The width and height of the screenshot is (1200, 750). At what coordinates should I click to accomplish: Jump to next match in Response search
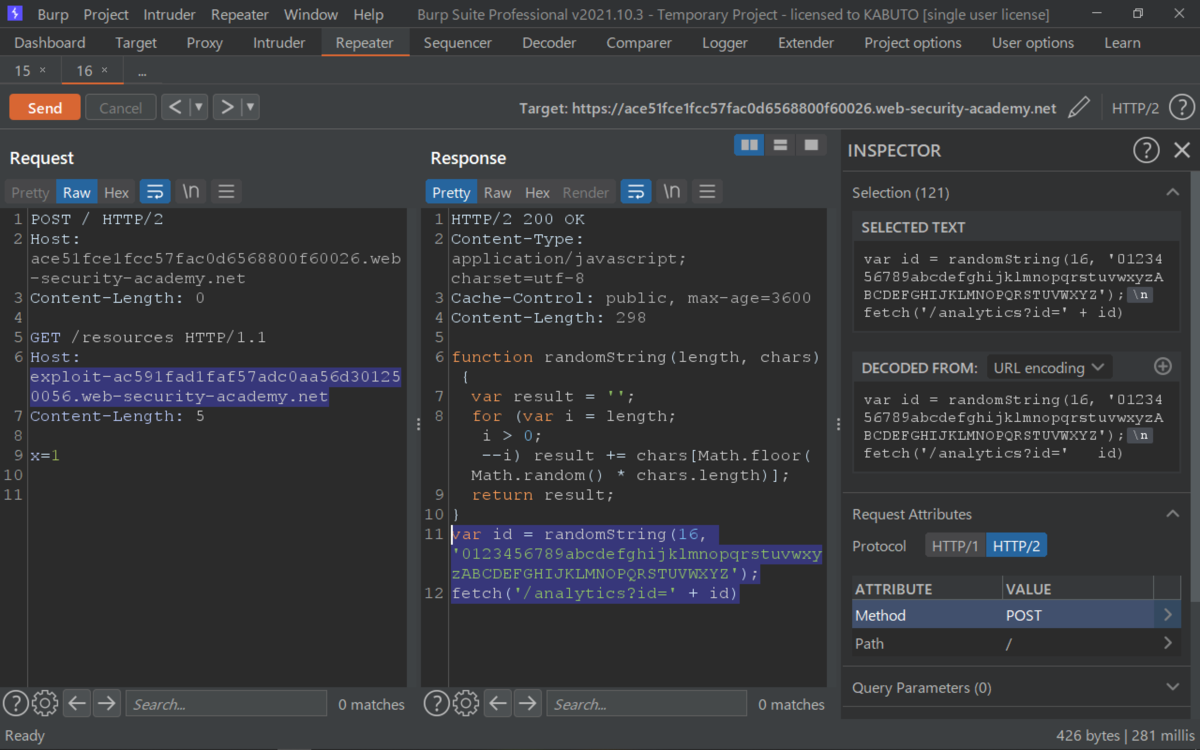[528, 704]
